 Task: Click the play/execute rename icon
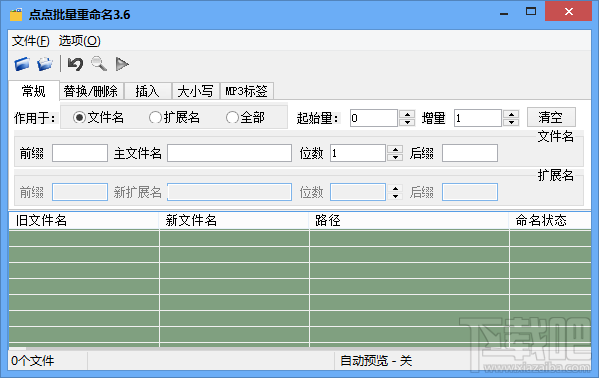tap(122, 64)
